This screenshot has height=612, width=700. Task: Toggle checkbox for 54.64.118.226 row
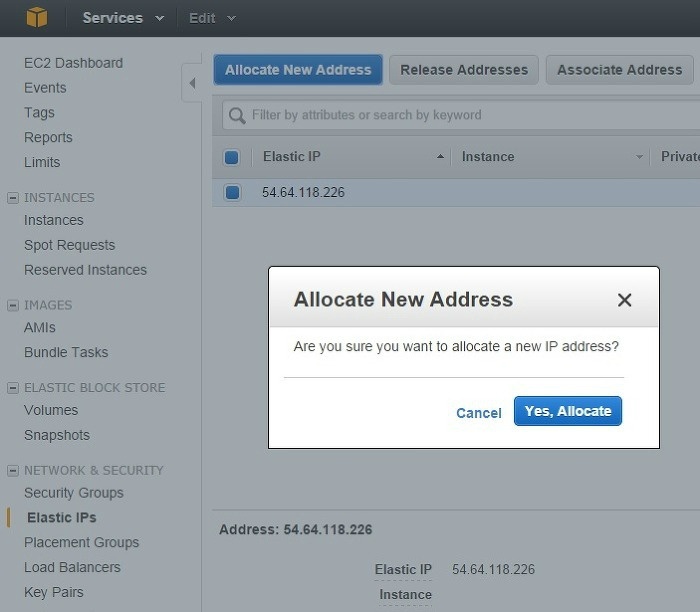(232, 192)
